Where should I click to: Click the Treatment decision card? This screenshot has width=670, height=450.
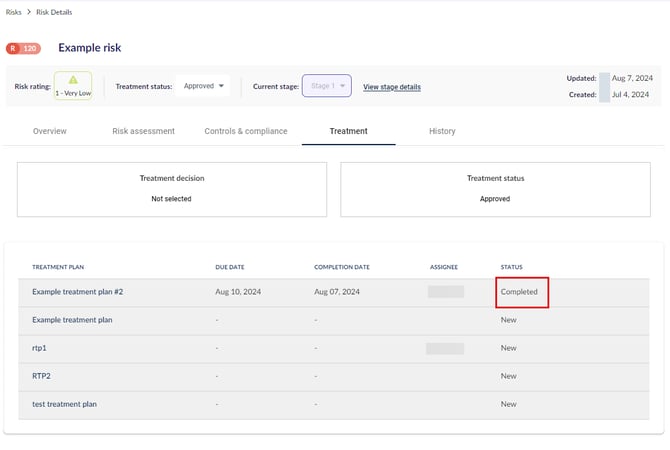[172, 188]
